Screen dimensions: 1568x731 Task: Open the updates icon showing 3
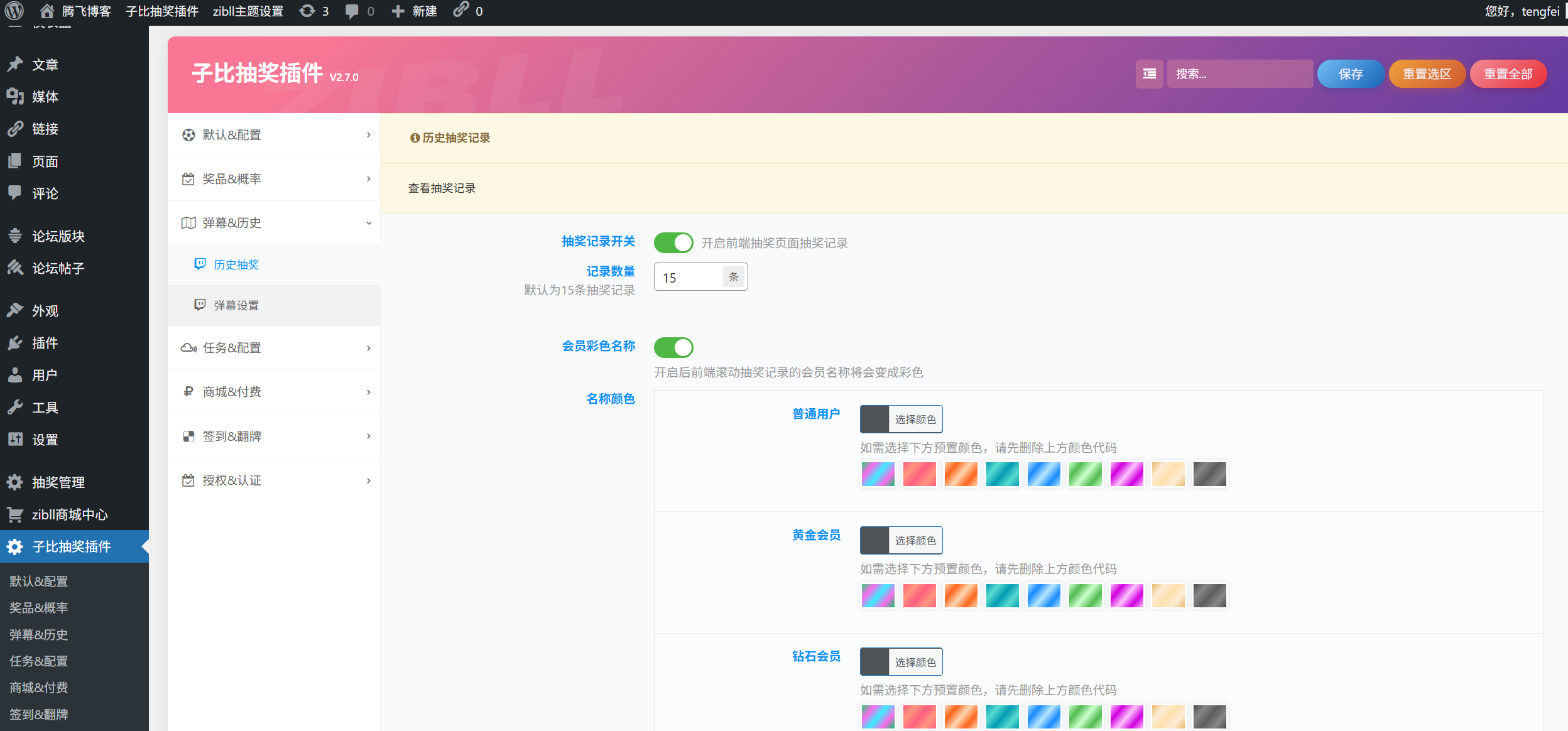click(x=307, y=11)
